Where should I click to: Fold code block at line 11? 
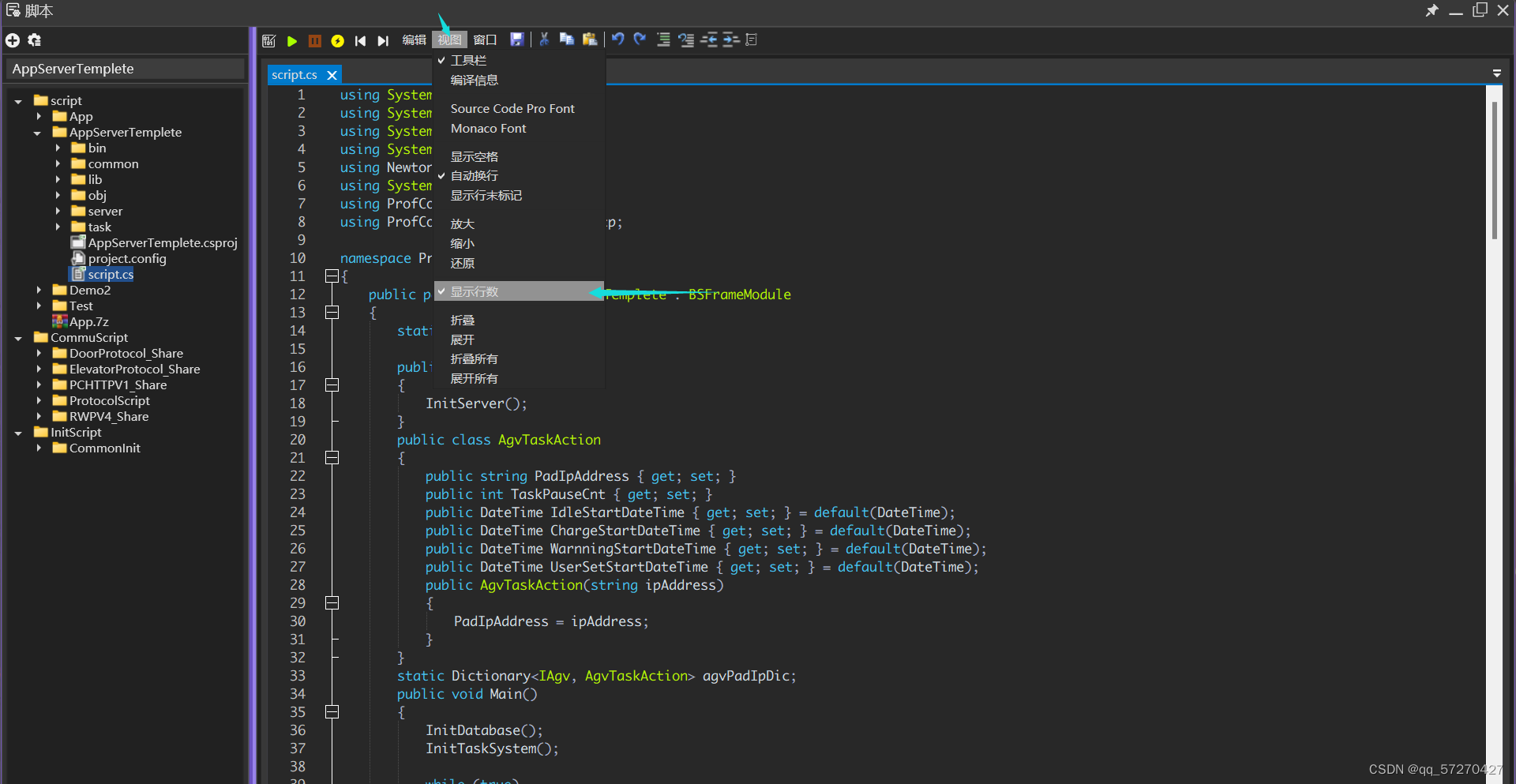pos(332,276)
